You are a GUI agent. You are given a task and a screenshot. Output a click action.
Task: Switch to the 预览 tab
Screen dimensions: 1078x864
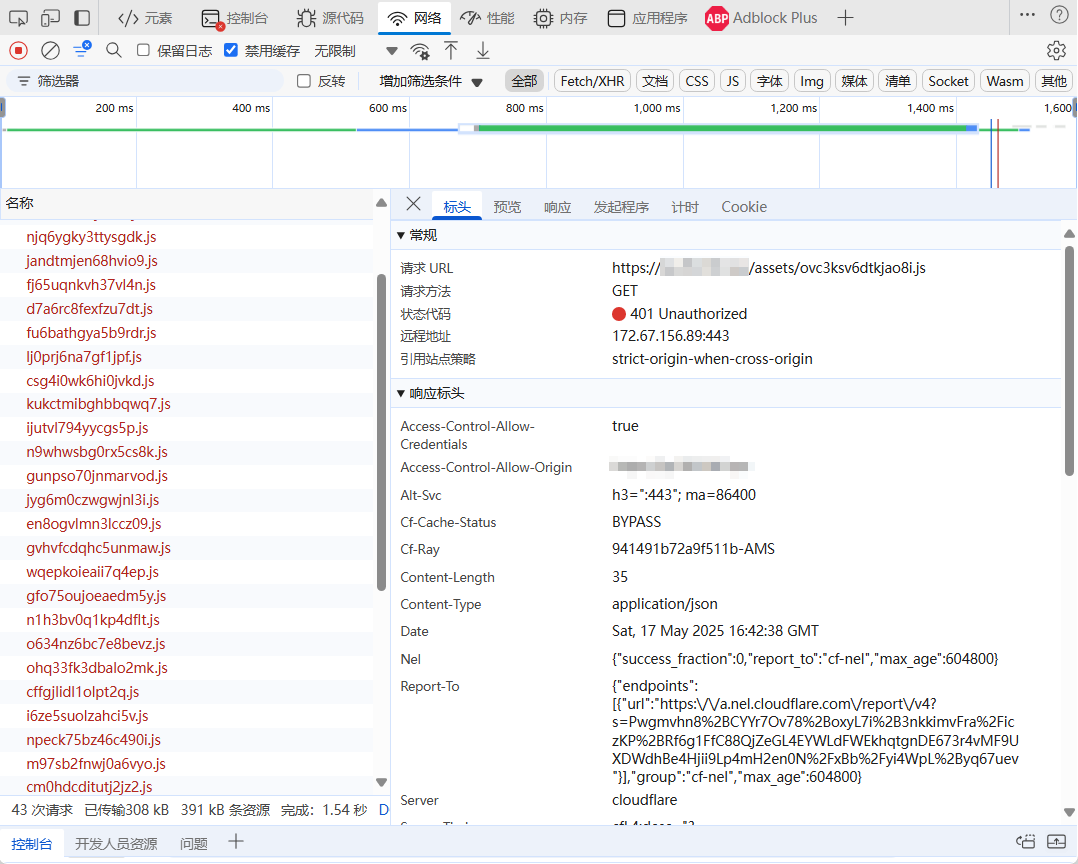507,207
